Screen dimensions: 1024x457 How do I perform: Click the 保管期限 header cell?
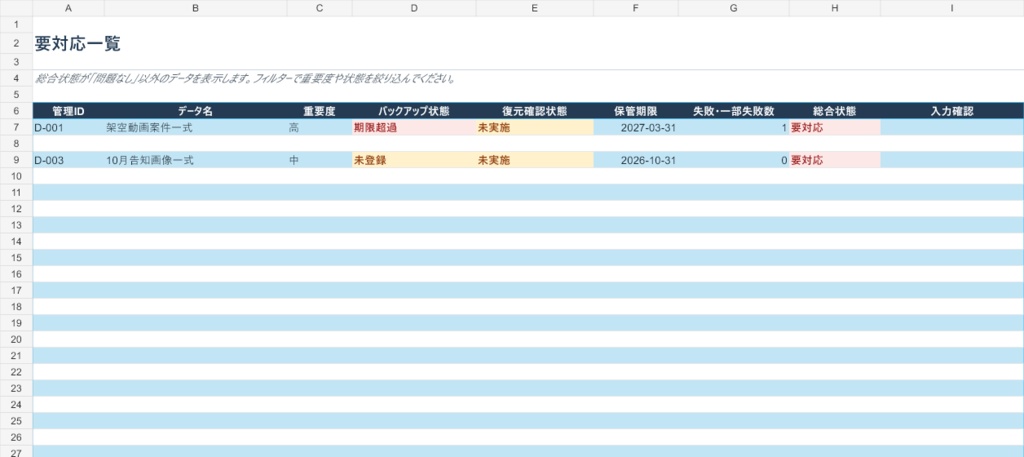(636, 111)
